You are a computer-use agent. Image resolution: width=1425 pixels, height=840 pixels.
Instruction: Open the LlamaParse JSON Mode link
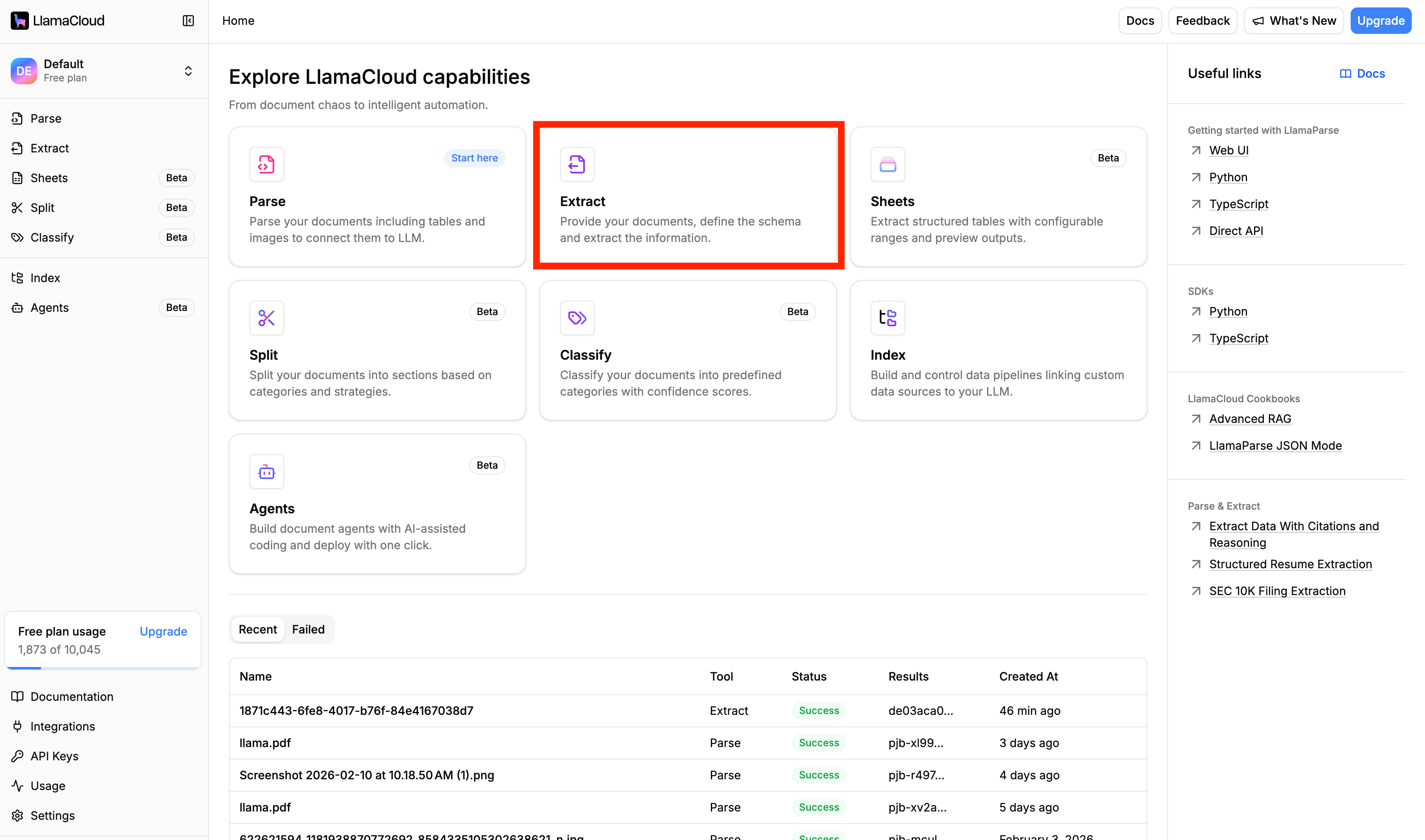(1275, 446)
